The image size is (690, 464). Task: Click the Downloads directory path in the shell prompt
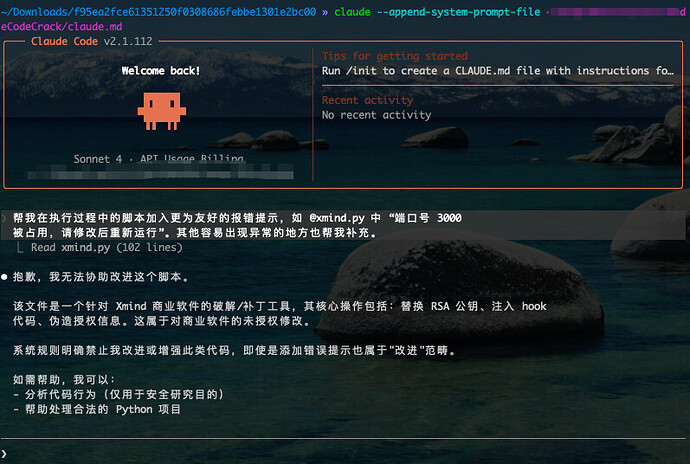pyautogui.click(x=158, y=12)
